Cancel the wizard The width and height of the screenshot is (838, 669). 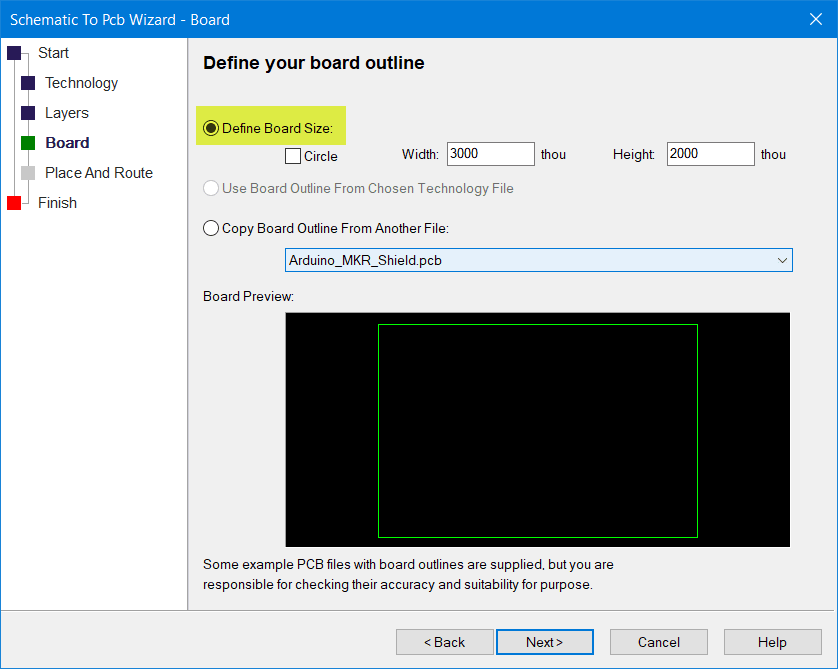tap(658, 642)
